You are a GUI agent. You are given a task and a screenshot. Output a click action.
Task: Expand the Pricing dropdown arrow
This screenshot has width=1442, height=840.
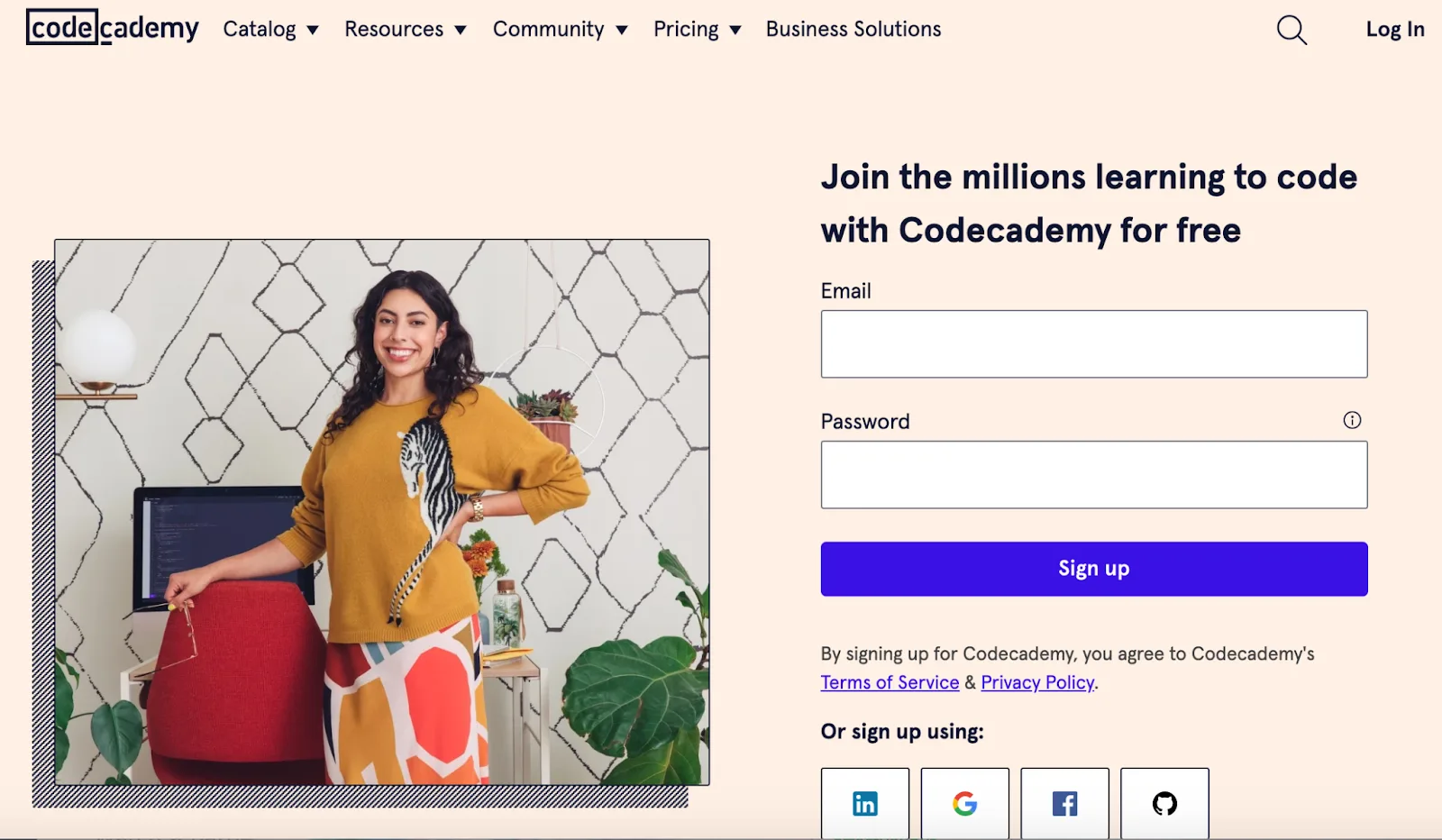[x=735, y=30]
